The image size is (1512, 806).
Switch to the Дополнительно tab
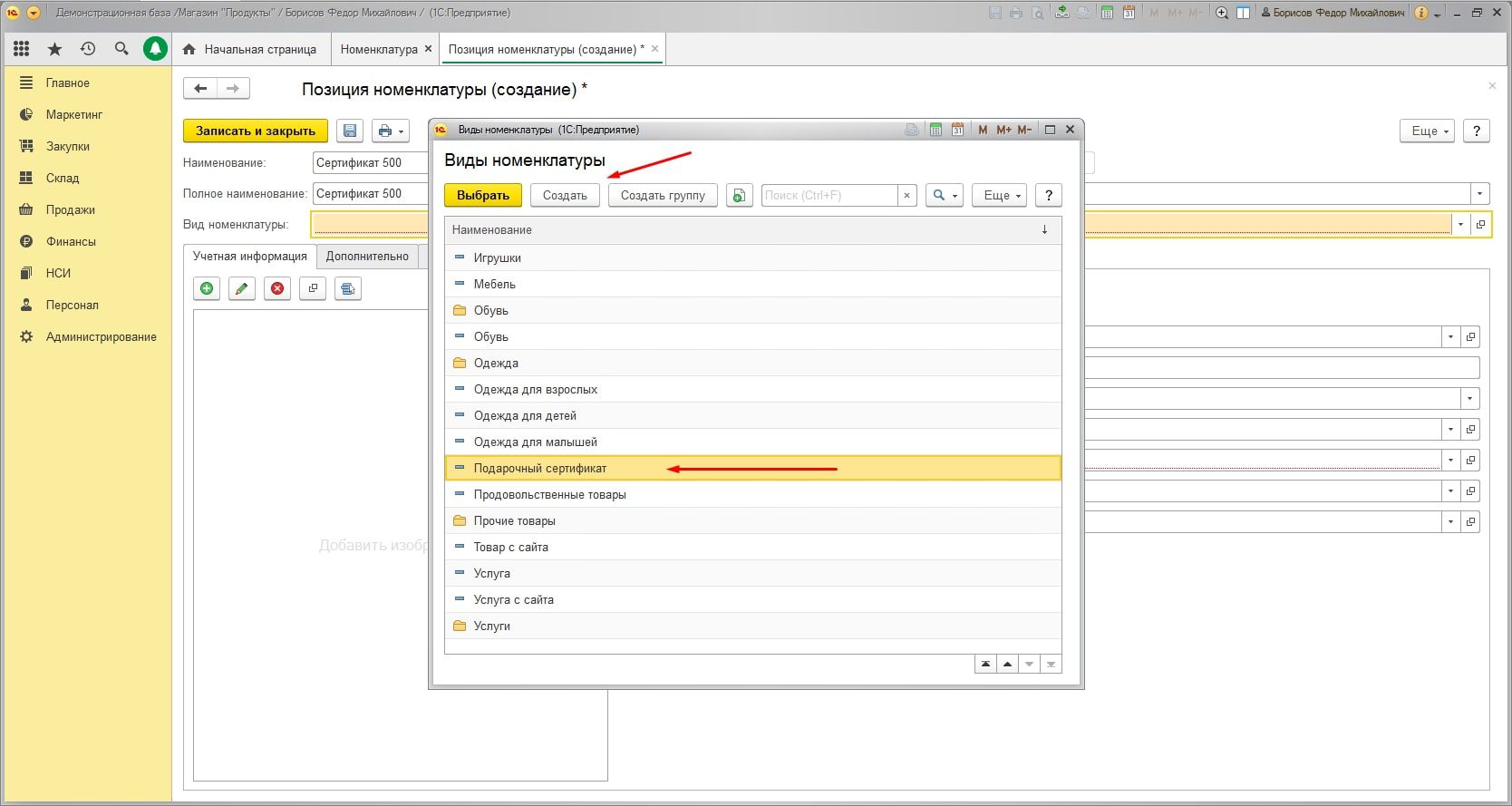pos(367,257)
